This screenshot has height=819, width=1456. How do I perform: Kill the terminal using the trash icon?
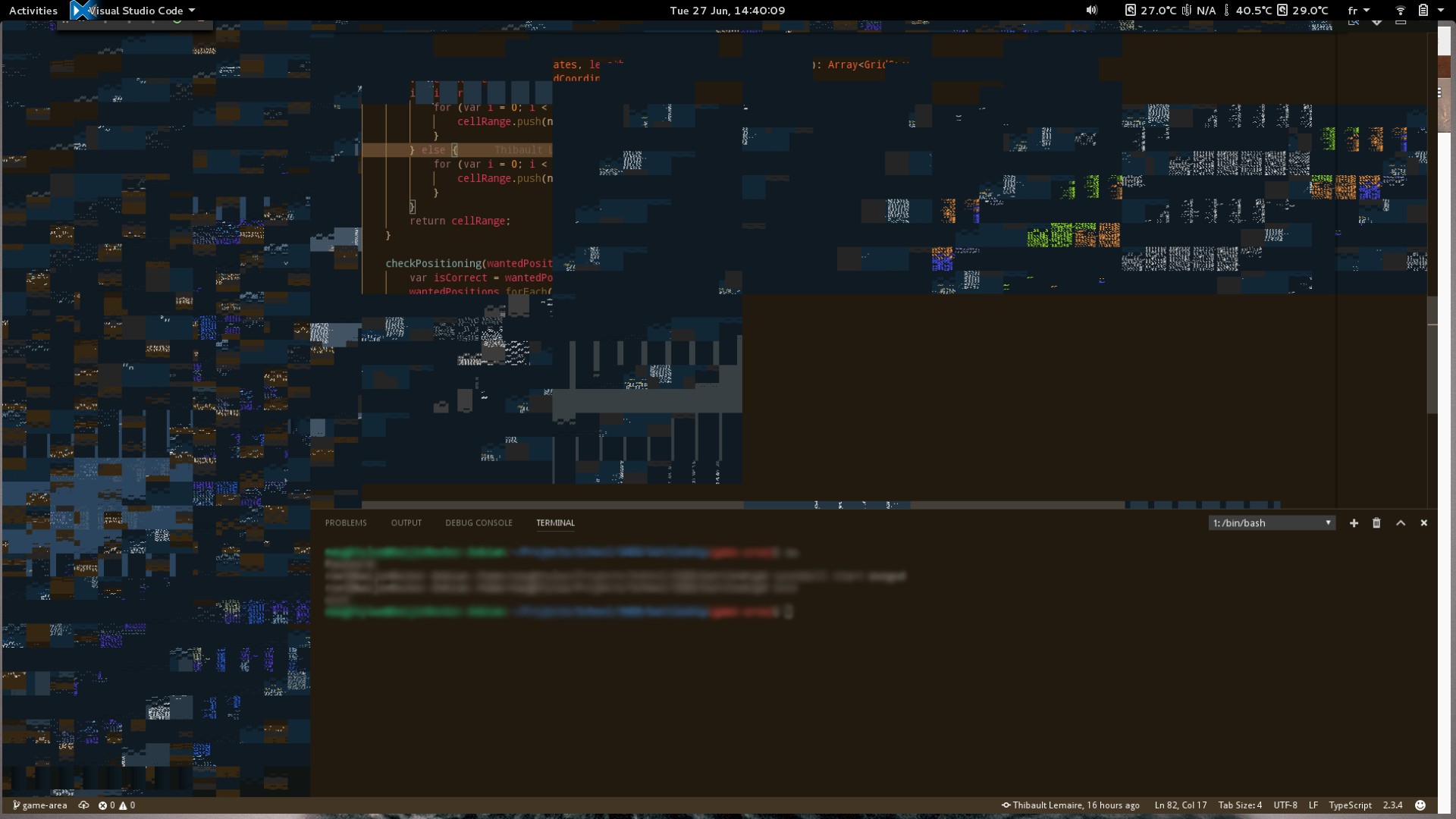pyautogui.click(x=1377, y=522)
